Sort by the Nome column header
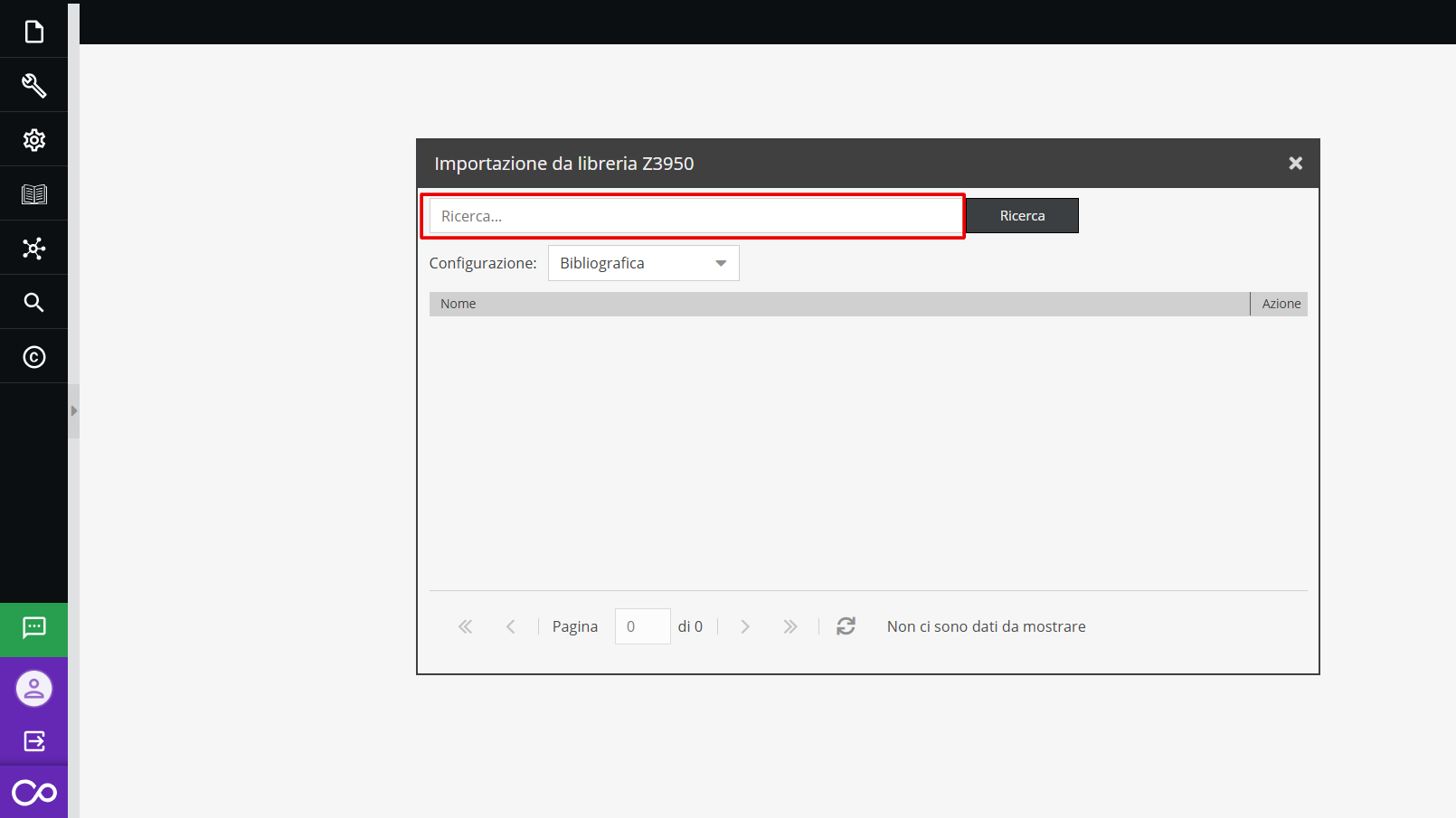 click(838, 304)
